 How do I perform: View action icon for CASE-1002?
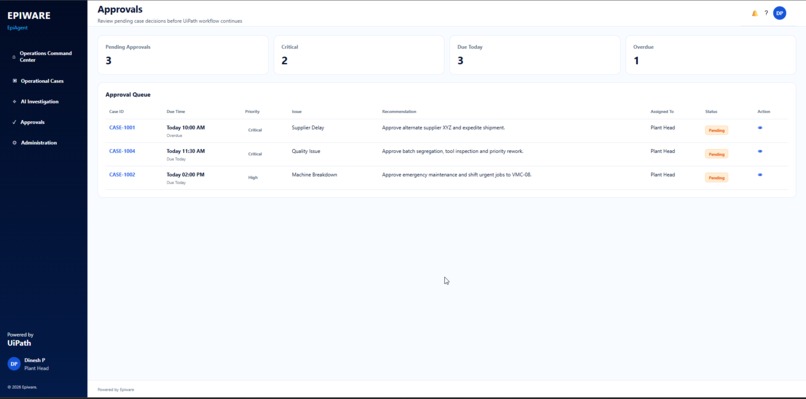coord(760,175)
